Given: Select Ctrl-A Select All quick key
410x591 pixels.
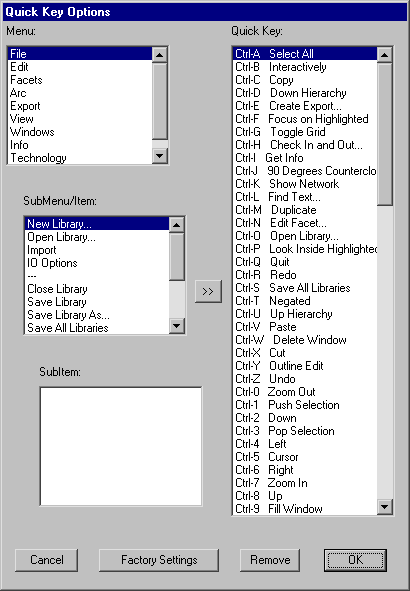Looking at the screenshot, I should click(305, 54).
